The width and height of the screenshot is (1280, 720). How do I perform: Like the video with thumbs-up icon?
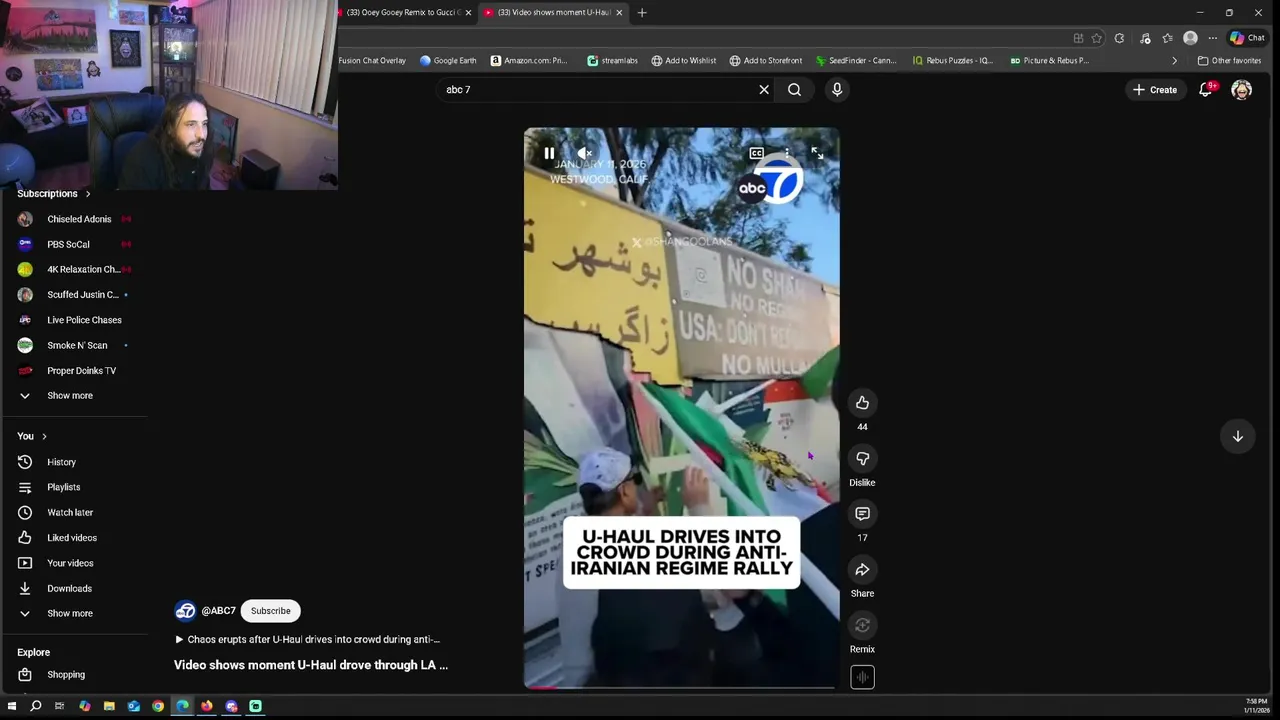[862, 403]
